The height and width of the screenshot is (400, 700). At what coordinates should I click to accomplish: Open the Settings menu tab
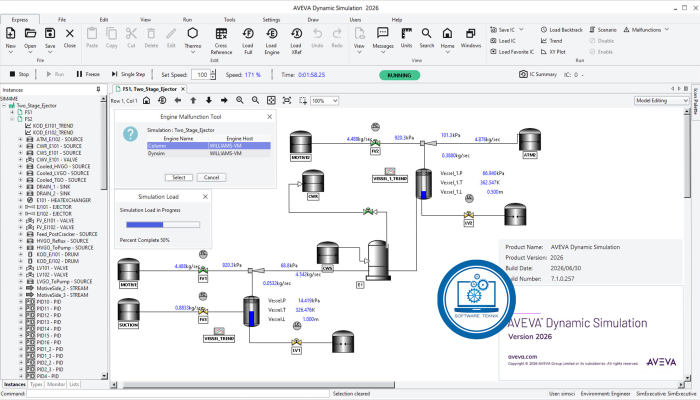click(x=271, y=20)
